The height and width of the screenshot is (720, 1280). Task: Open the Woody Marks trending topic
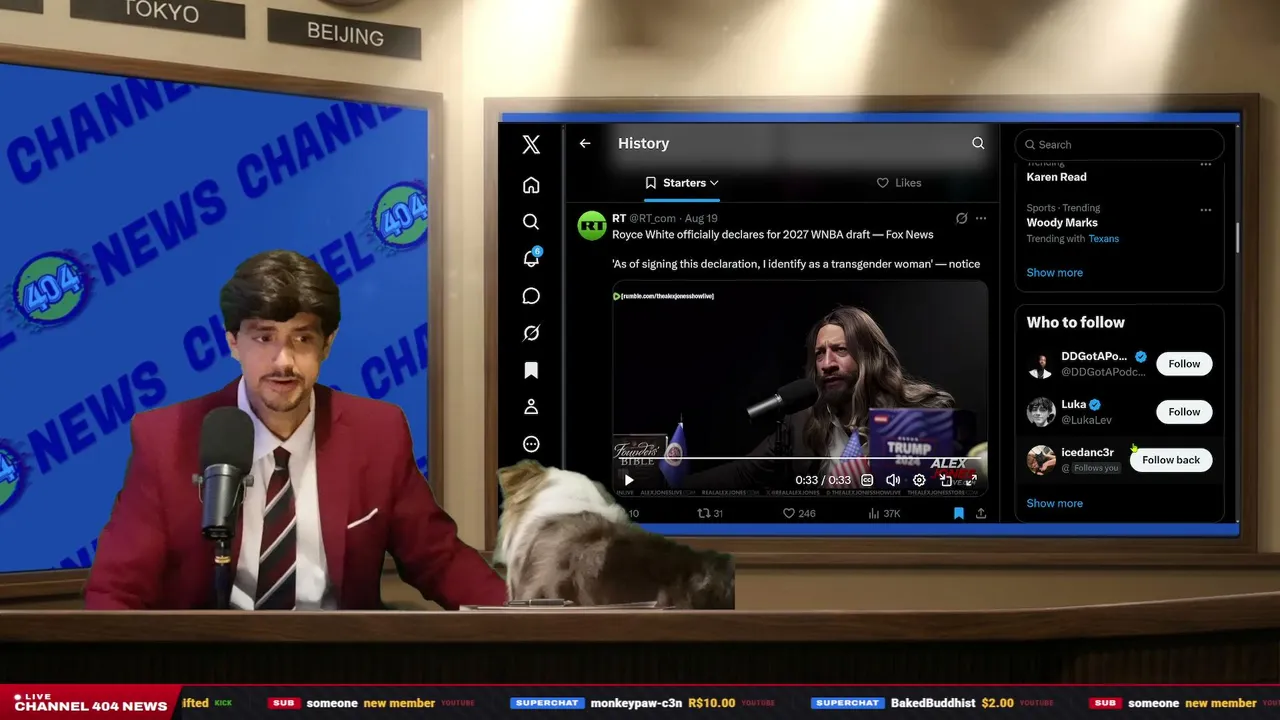1062,223
